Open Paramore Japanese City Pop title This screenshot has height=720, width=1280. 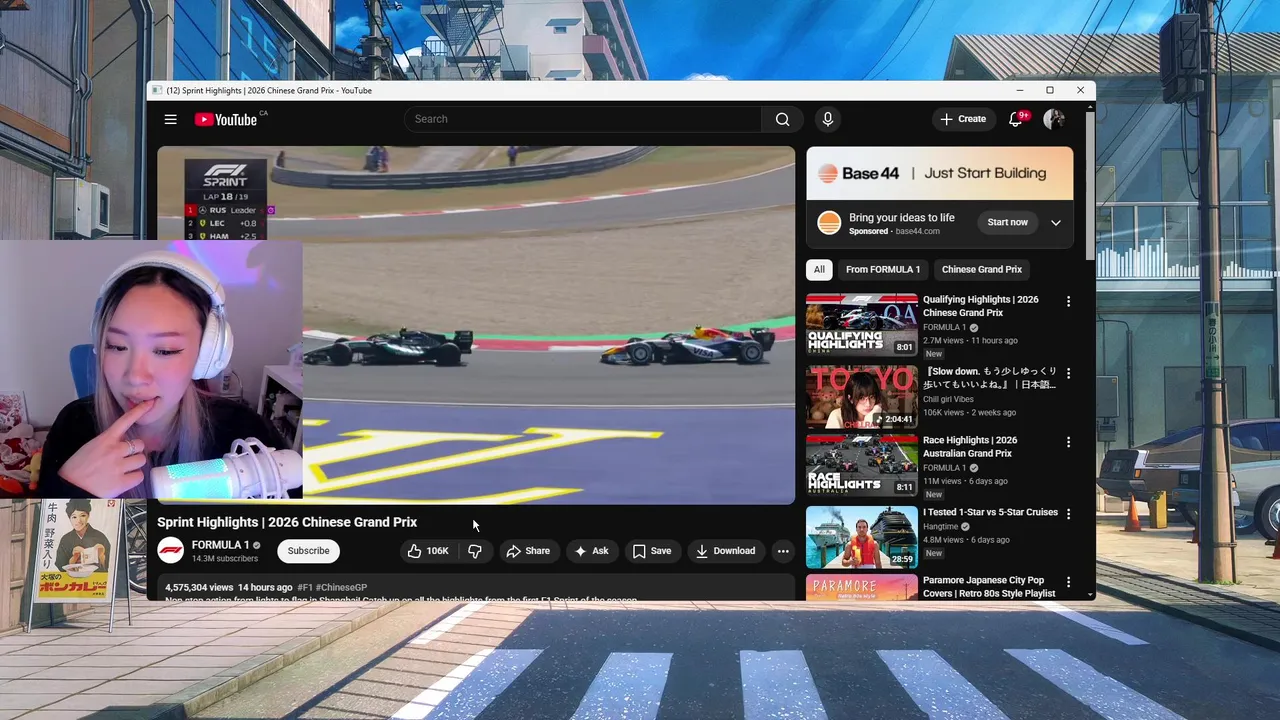[989, 587]
